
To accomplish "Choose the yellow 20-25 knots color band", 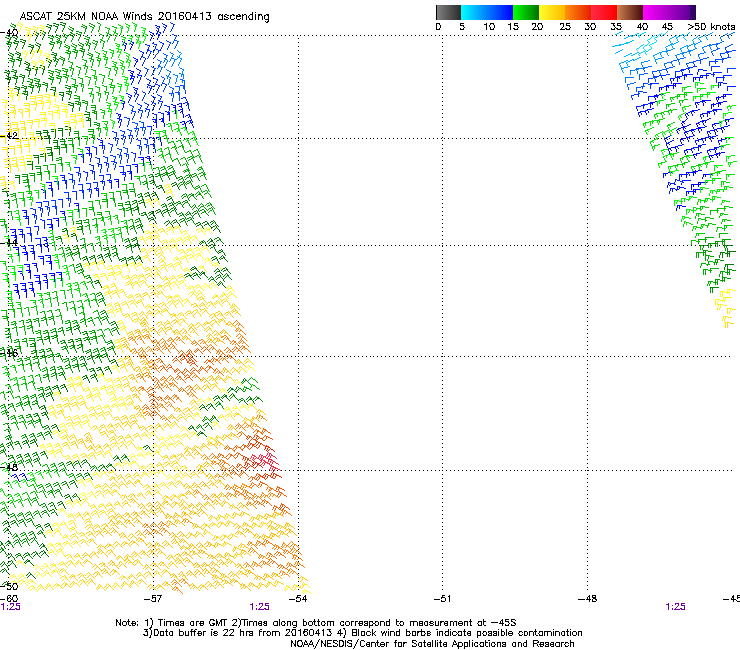I will pyautogui.click(x=552, y=12).
